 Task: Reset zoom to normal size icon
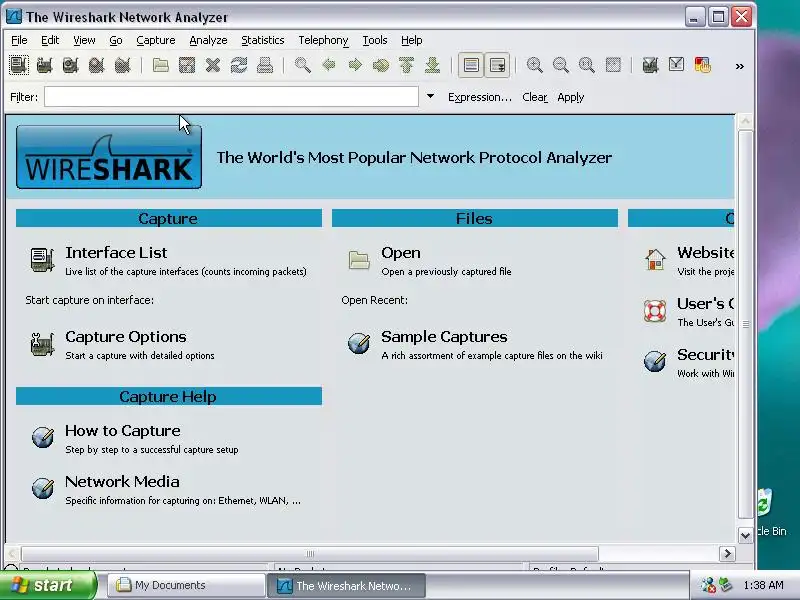[587, 65]
